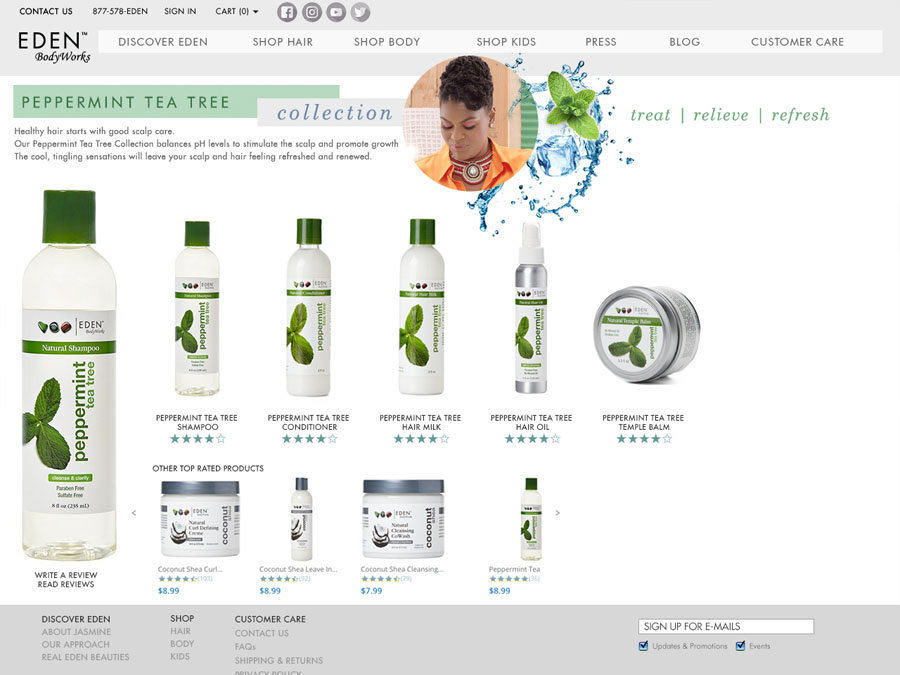Screen dimensions: 900x675
Task: Select Peppermint Tea Tree Hair Milk image
Action: (x=422, y=307)
